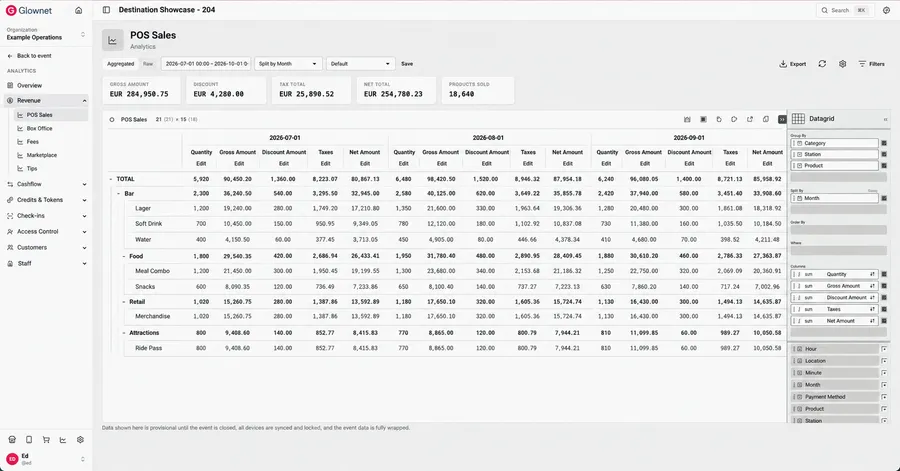This screenshot has width=900, height=471.
Task: Collapse the Bar category row
Action: 118,194
